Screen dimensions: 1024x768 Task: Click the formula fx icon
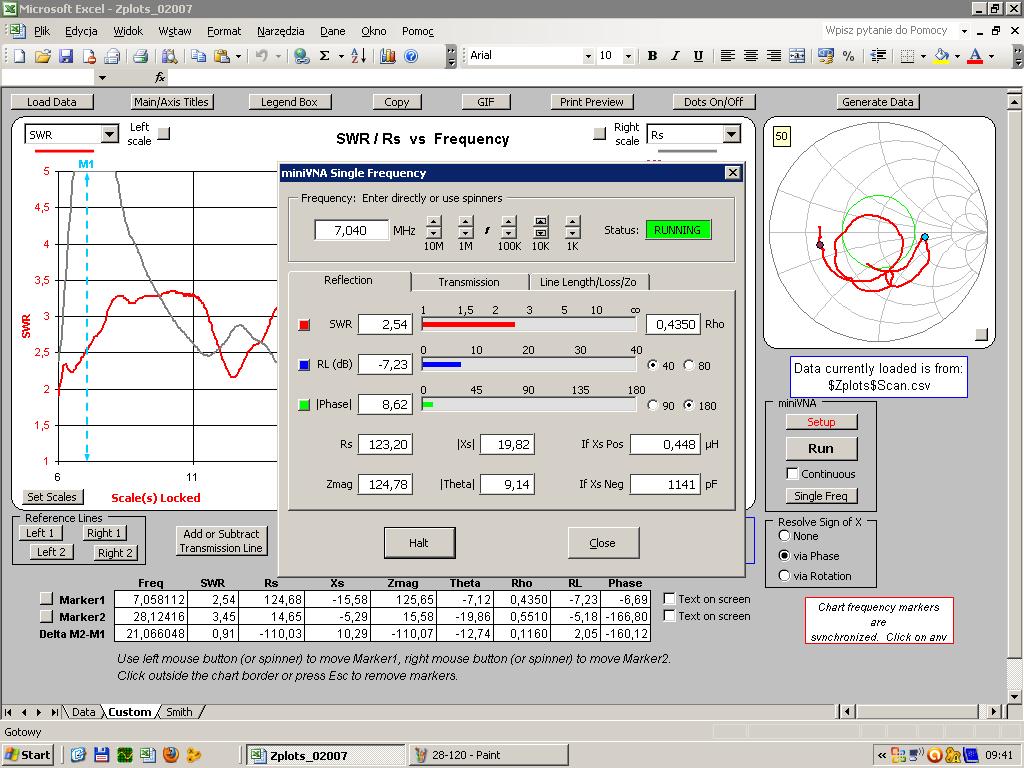click(x=160, y=78)
